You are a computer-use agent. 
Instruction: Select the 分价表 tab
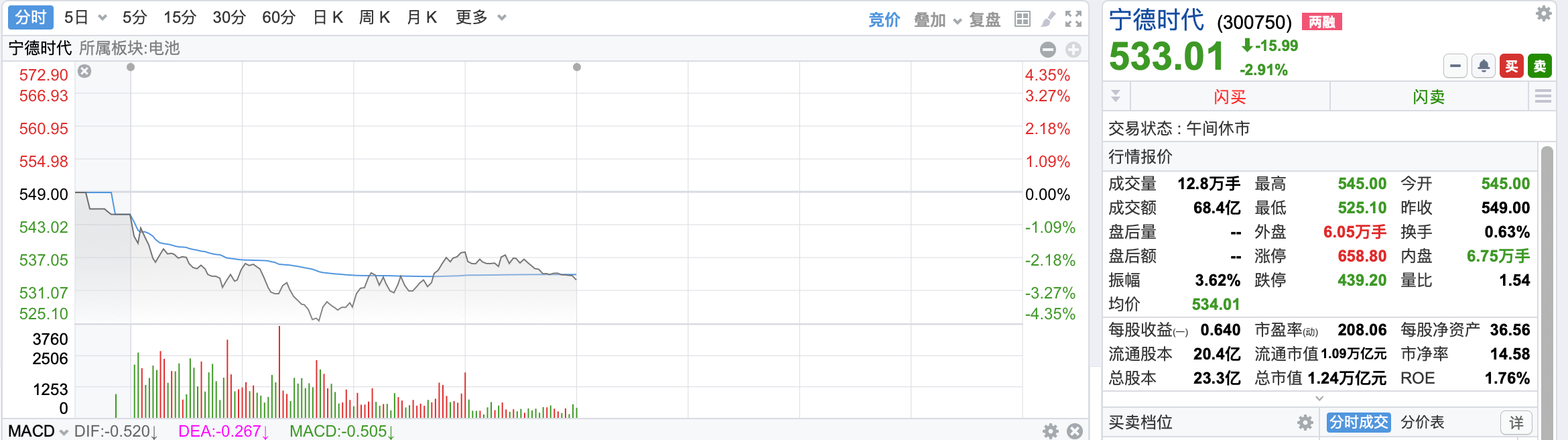pyautogui.click(x=1423, y=423)
